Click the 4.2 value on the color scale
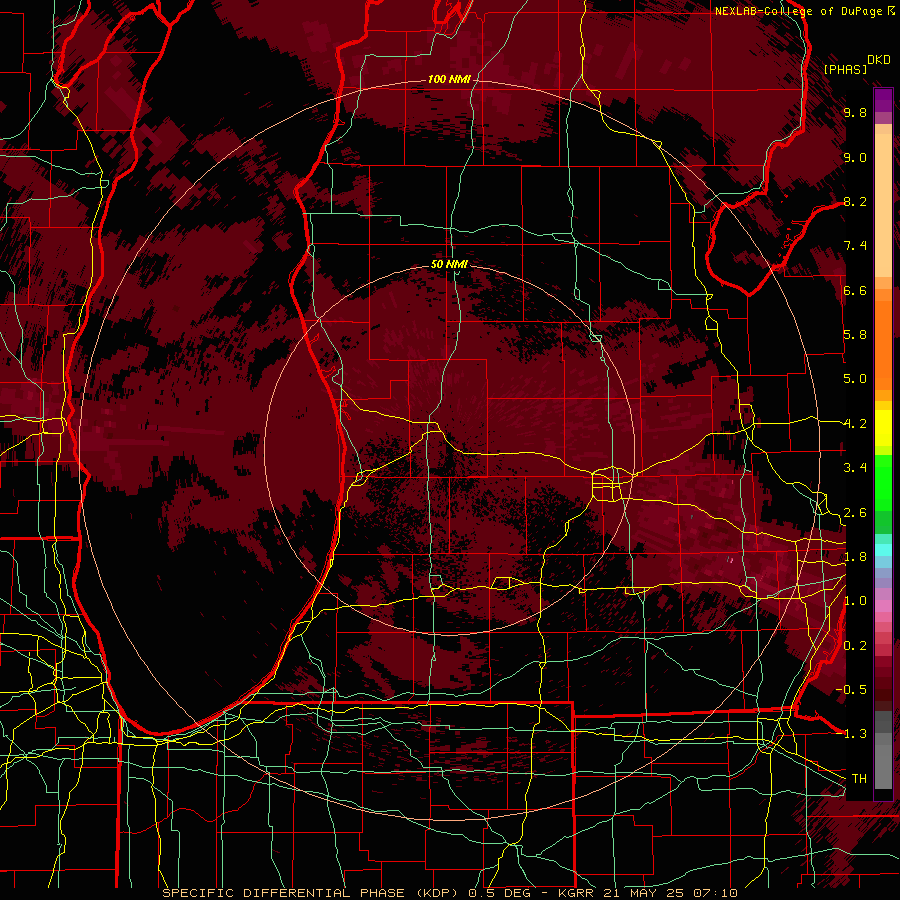This screenshot has width=900, height=900. click(855, 424)
